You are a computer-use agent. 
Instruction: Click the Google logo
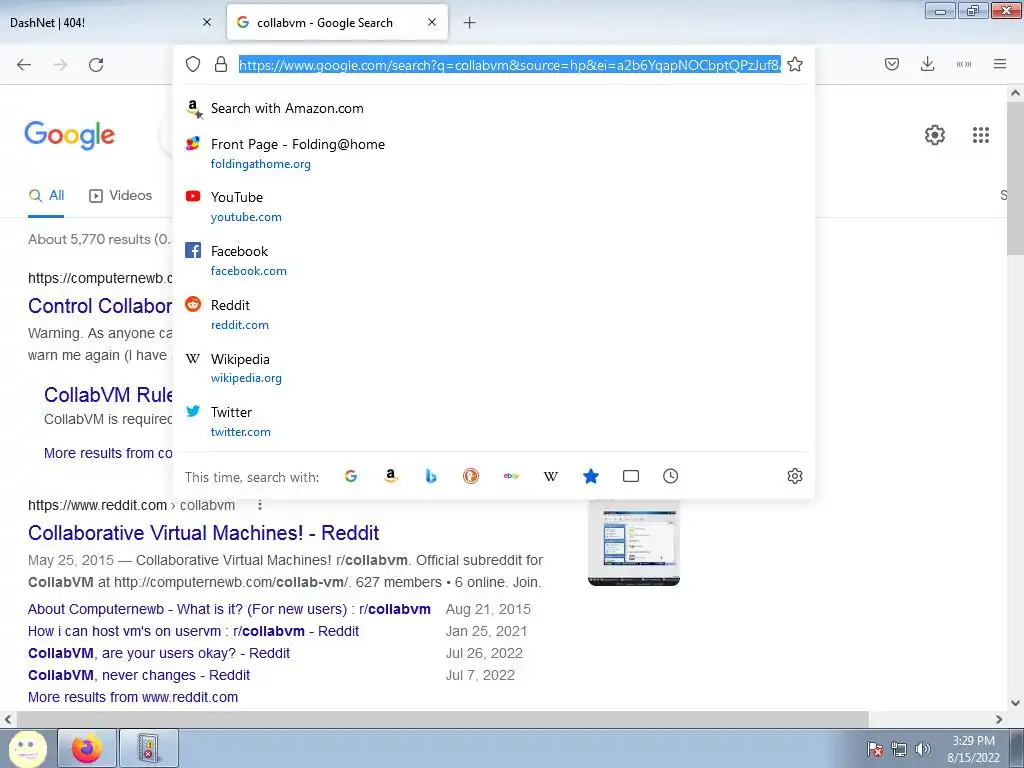point(70,135)
